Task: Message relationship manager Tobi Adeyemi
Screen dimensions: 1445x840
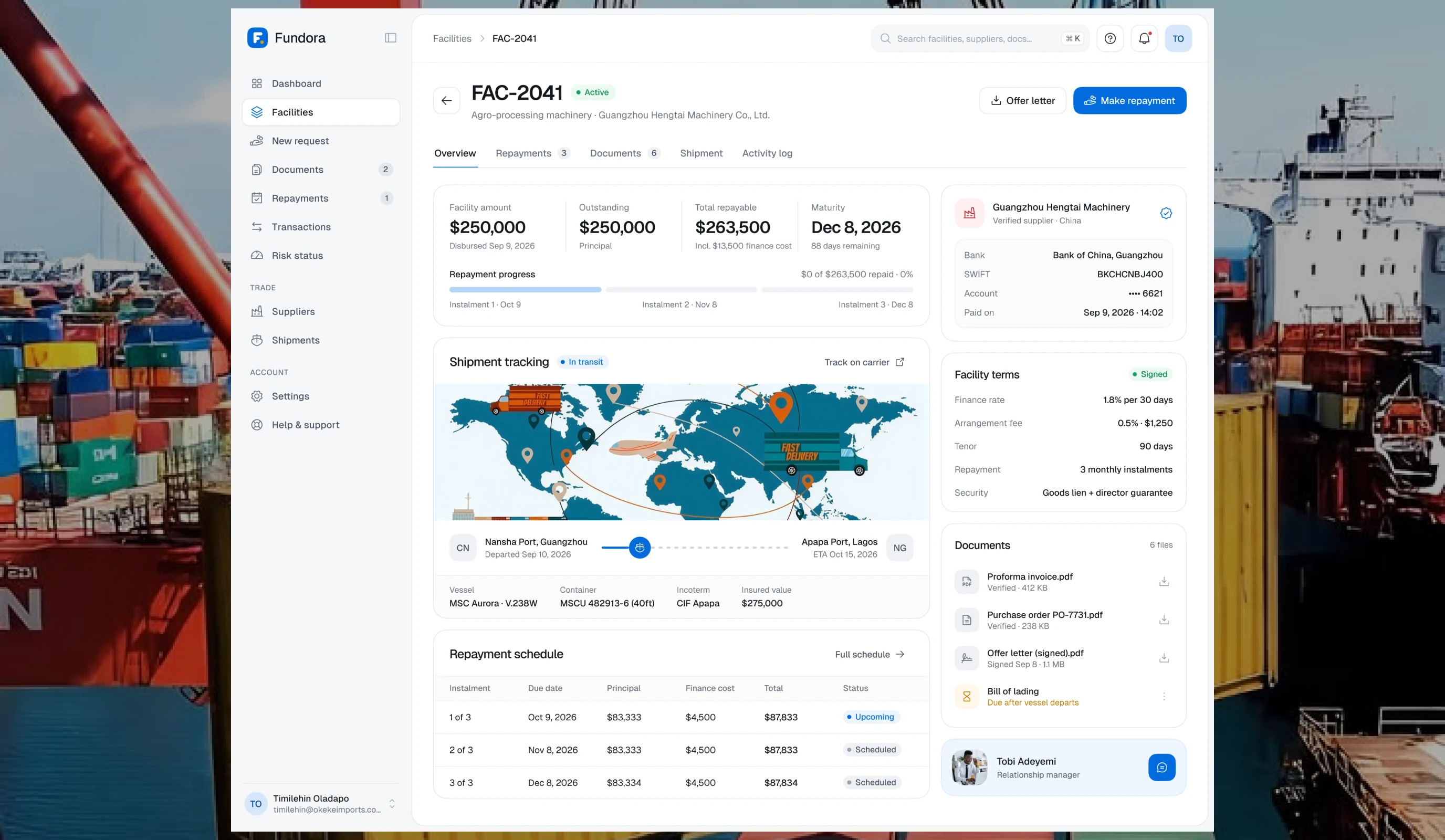Action: [x=1162, y=767]
